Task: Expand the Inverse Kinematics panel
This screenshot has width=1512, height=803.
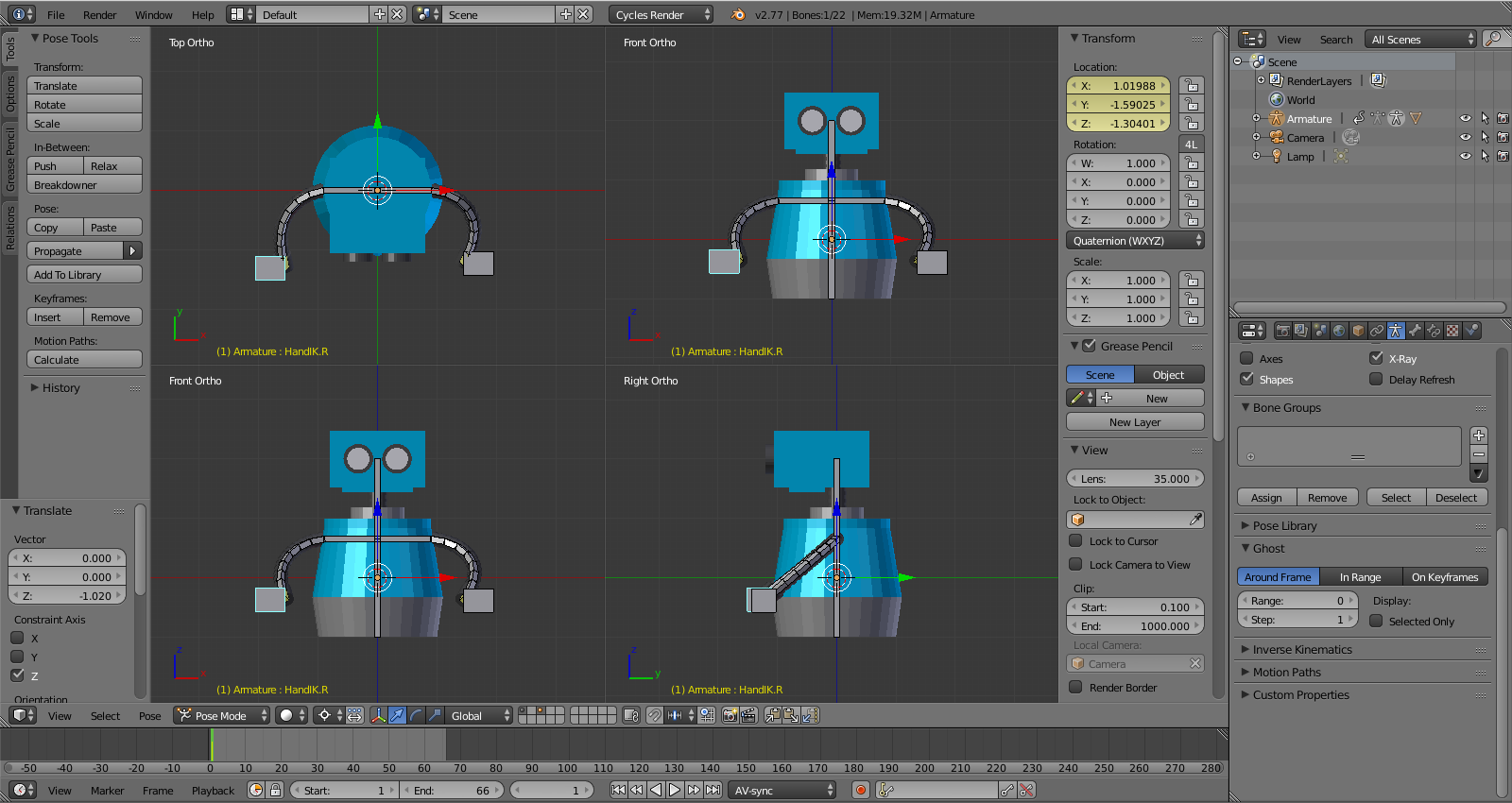Action: (1301, 650)
